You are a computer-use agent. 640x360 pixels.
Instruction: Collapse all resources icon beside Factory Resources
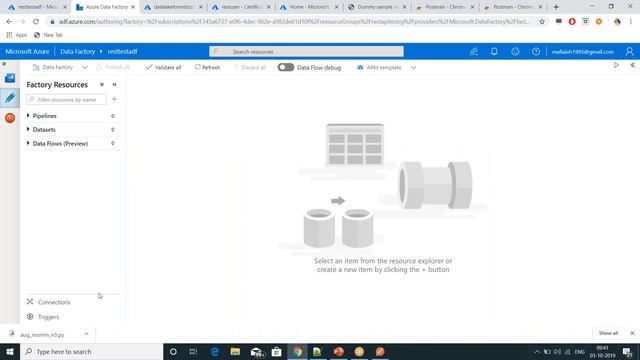click(x=102, y=84)
